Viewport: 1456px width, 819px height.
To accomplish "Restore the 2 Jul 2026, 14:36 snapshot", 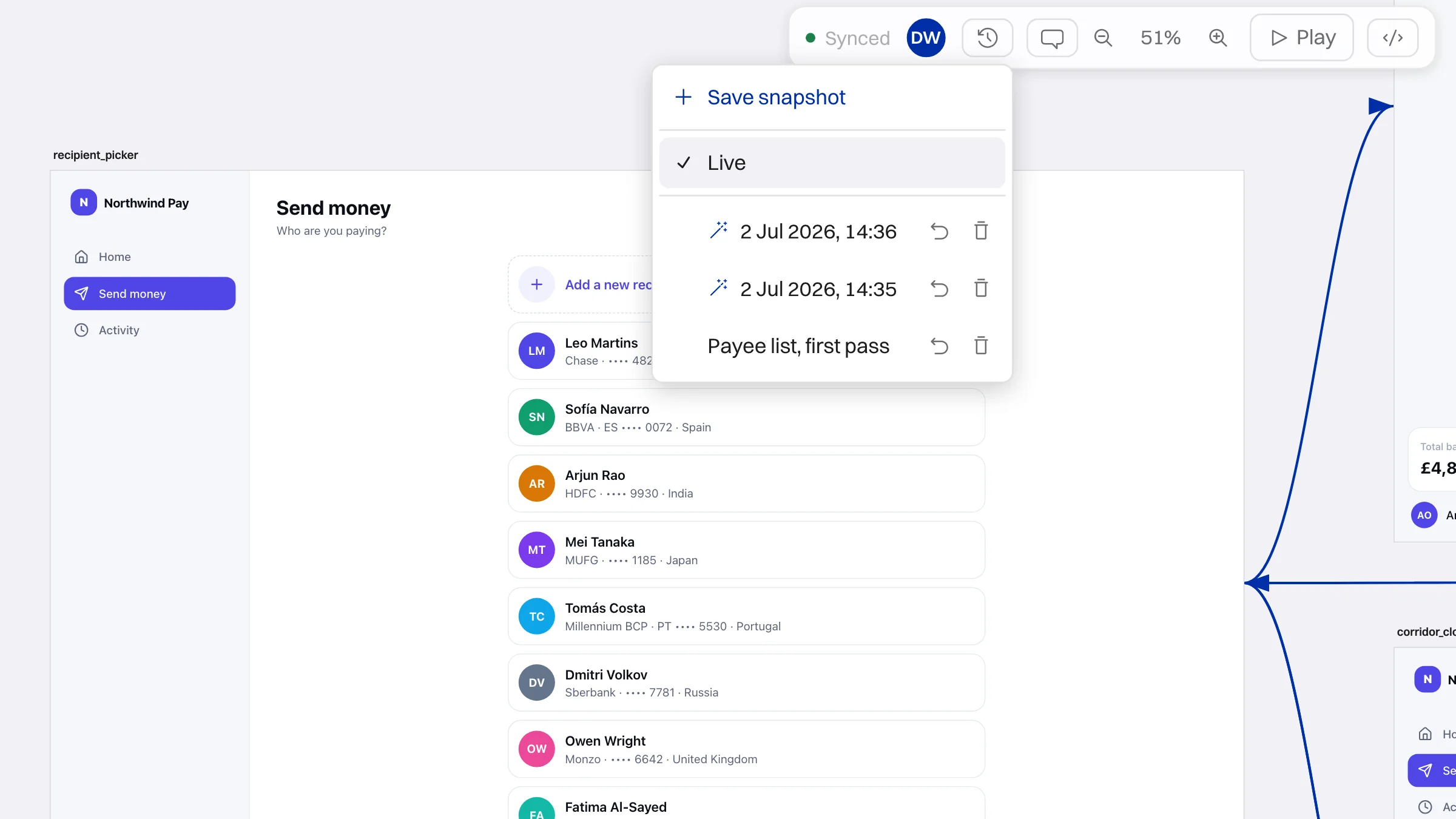I will tap(939, 231).
